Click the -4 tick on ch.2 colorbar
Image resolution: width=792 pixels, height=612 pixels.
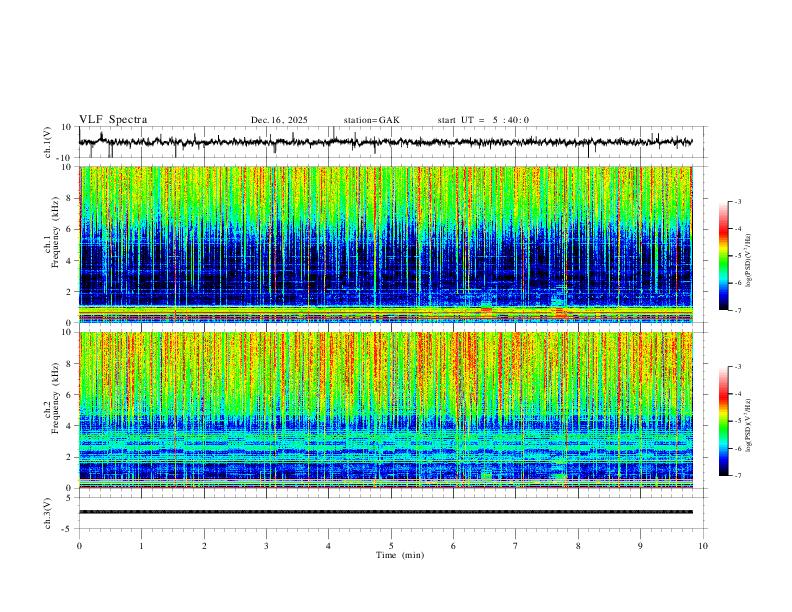(x=738, y=394)
